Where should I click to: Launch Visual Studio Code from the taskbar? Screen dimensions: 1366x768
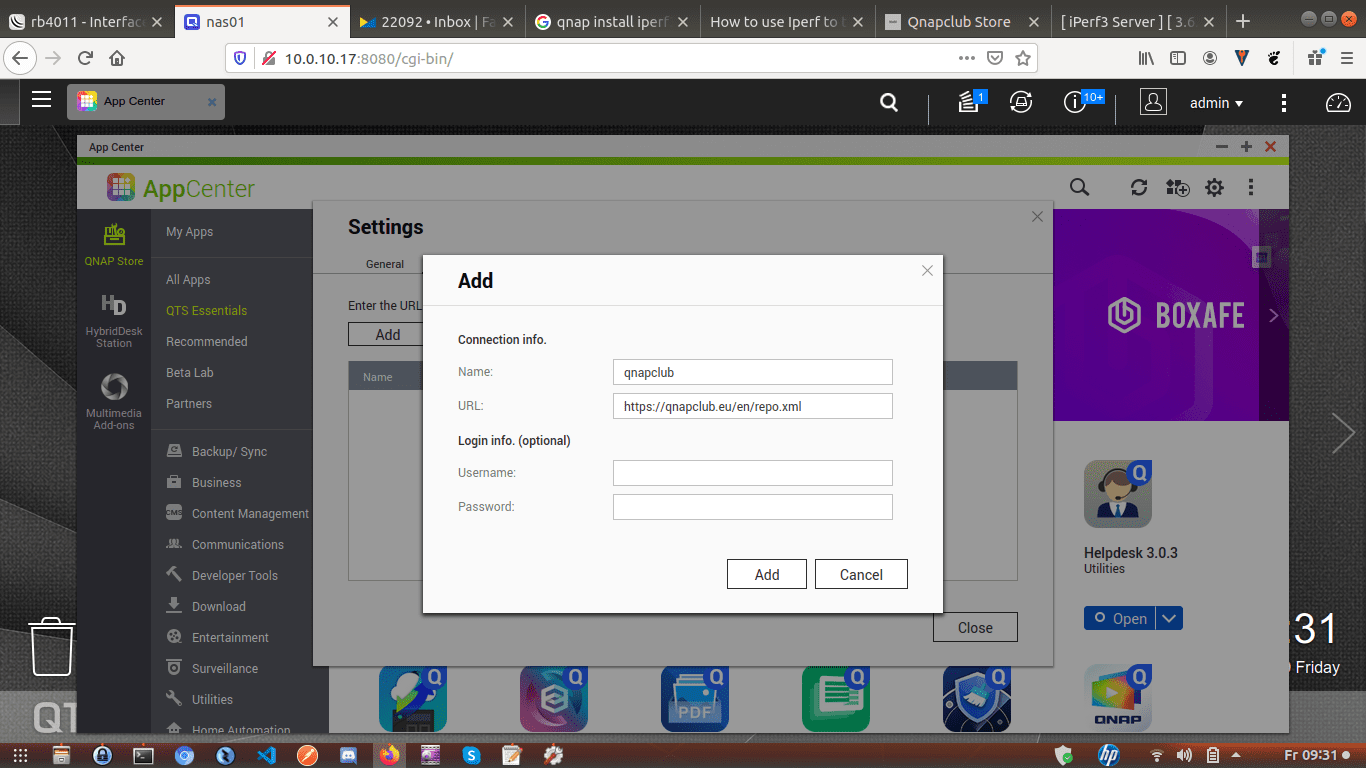point(266,755)
